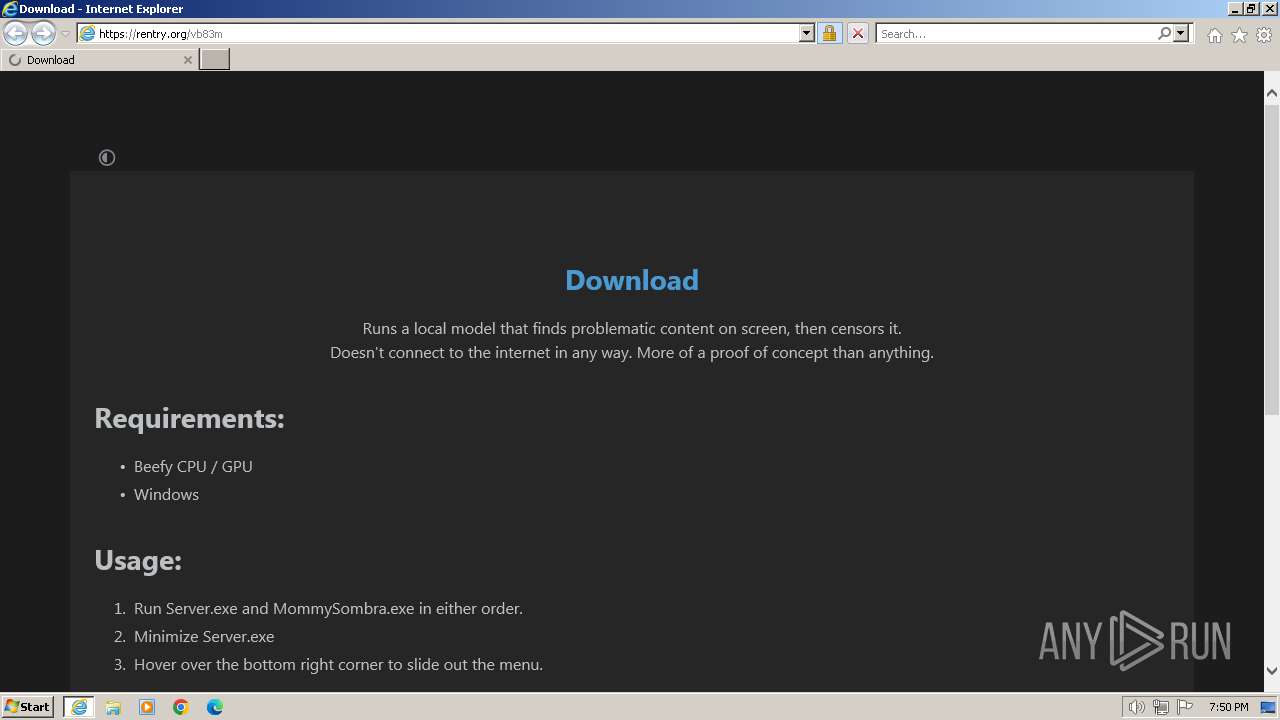Viewport: 1280px width, 720px height.
Task: Click the page scrollbar up arrow
Action: (x=1272, y=93)
